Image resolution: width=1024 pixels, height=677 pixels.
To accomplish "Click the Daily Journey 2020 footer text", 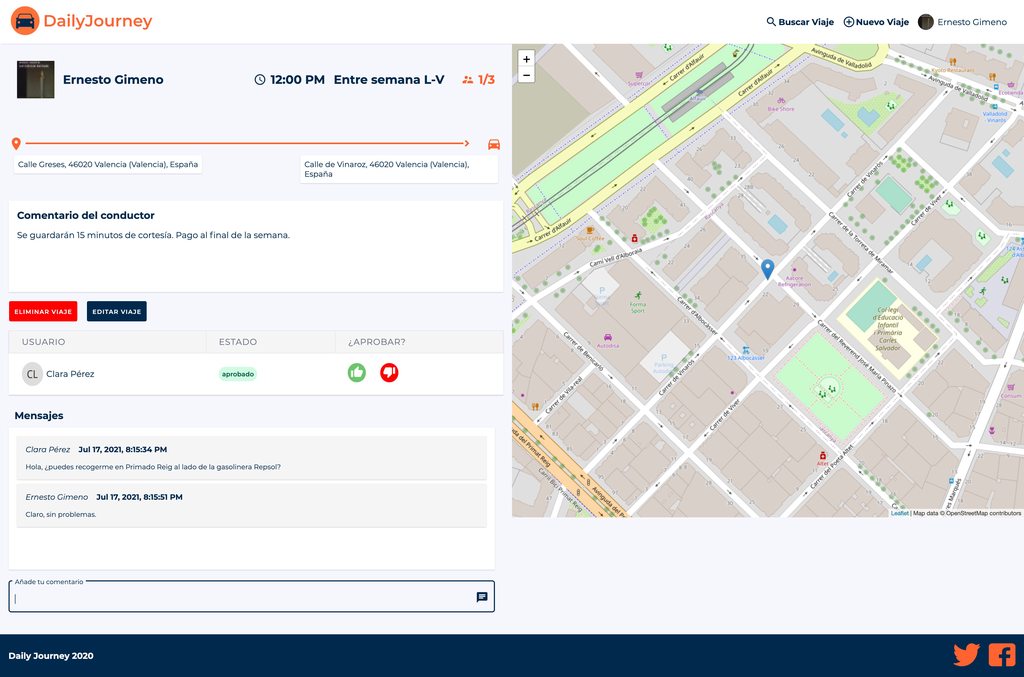I will 51,656.
